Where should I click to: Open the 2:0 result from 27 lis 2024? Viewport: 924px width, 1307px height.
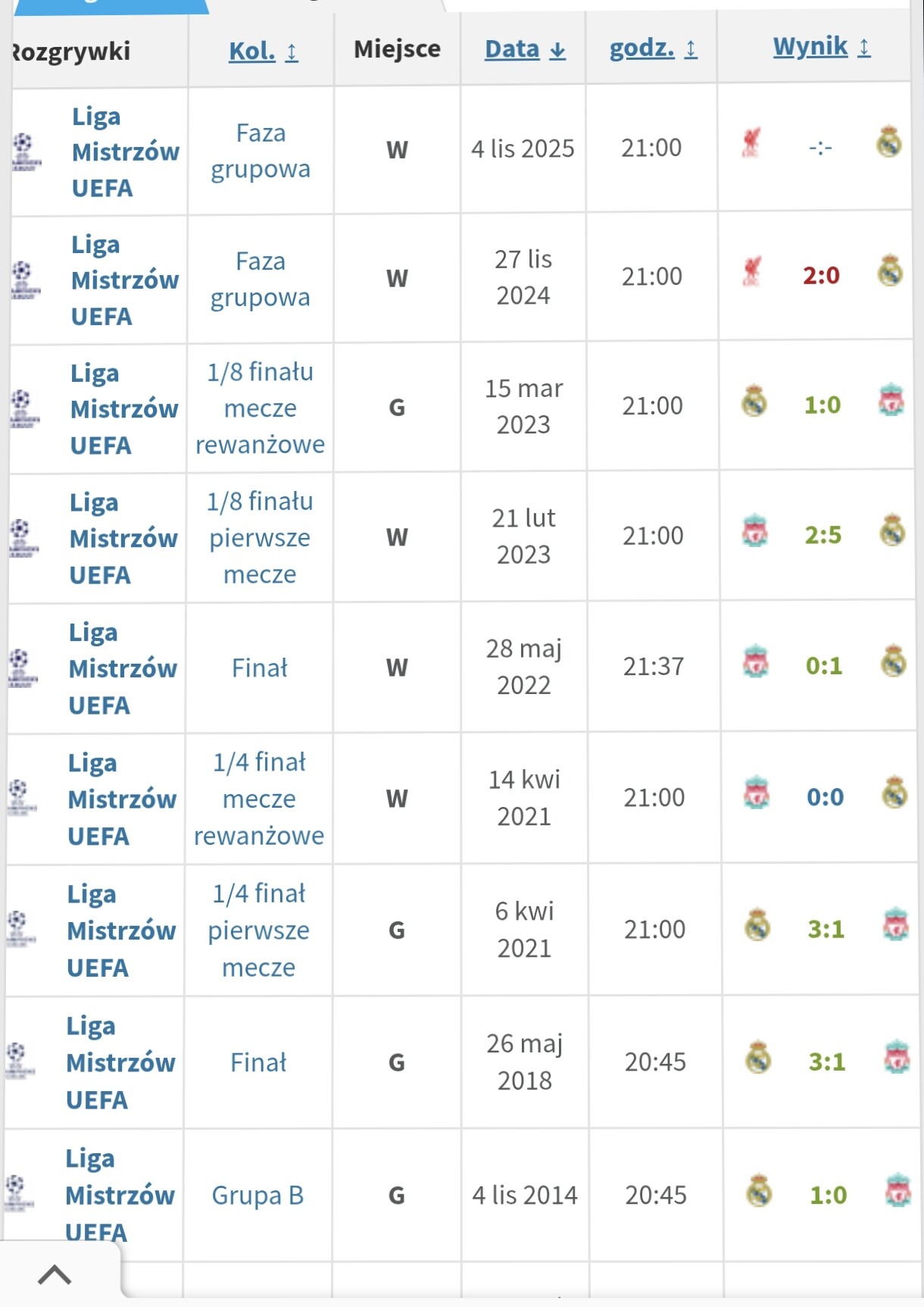point(821,275)
